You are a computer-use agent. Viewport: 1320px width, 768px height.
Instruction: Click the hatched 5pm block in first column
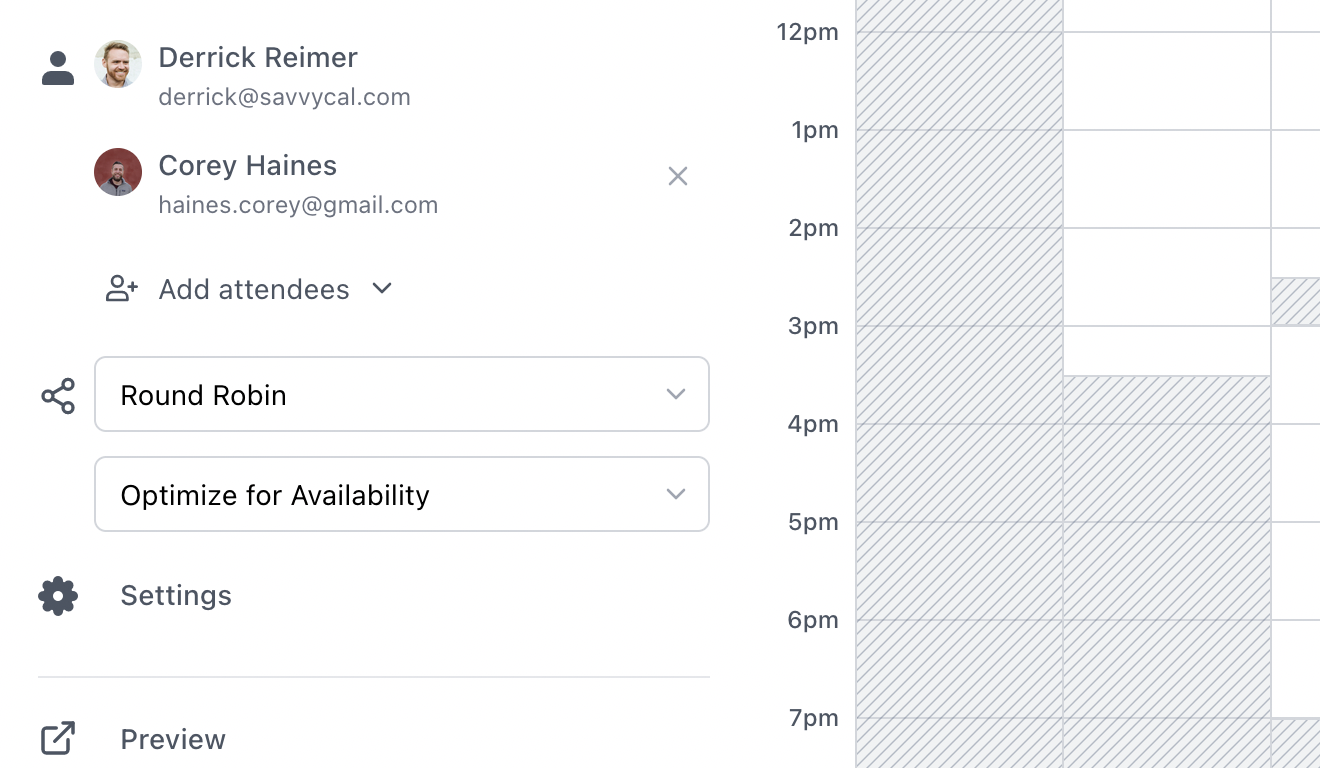(x=959, y=571)
